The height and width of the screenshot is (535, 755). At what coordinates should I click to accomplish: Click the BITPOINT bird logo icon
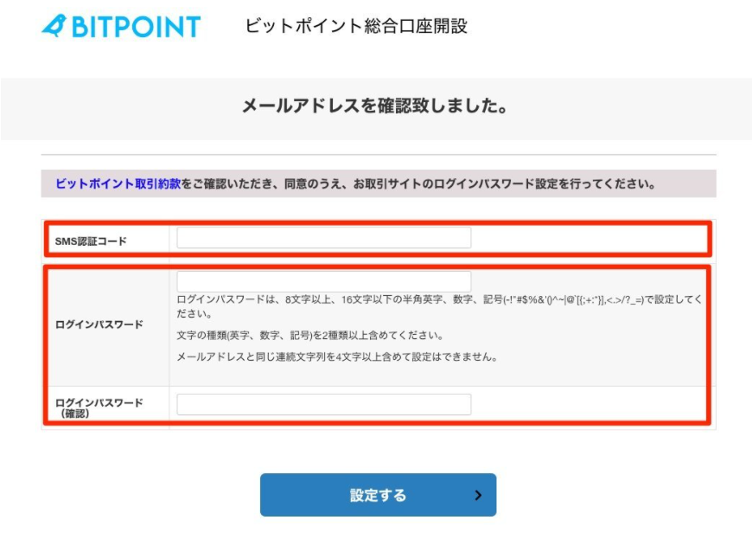coord(55,27)
